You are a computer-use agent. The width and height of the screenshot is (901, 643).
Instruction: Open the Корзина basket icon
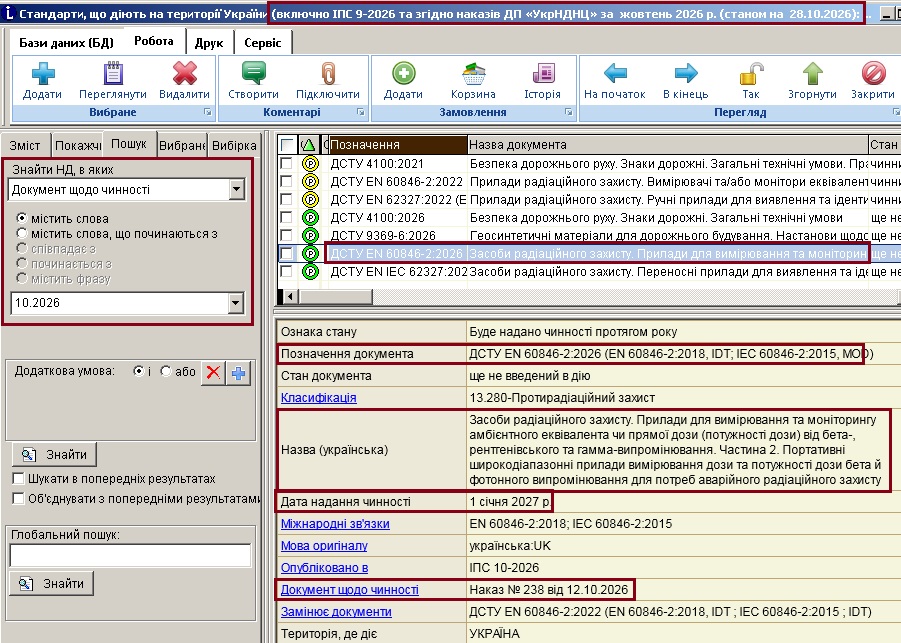pyautogui.click(x=473, y=74)
